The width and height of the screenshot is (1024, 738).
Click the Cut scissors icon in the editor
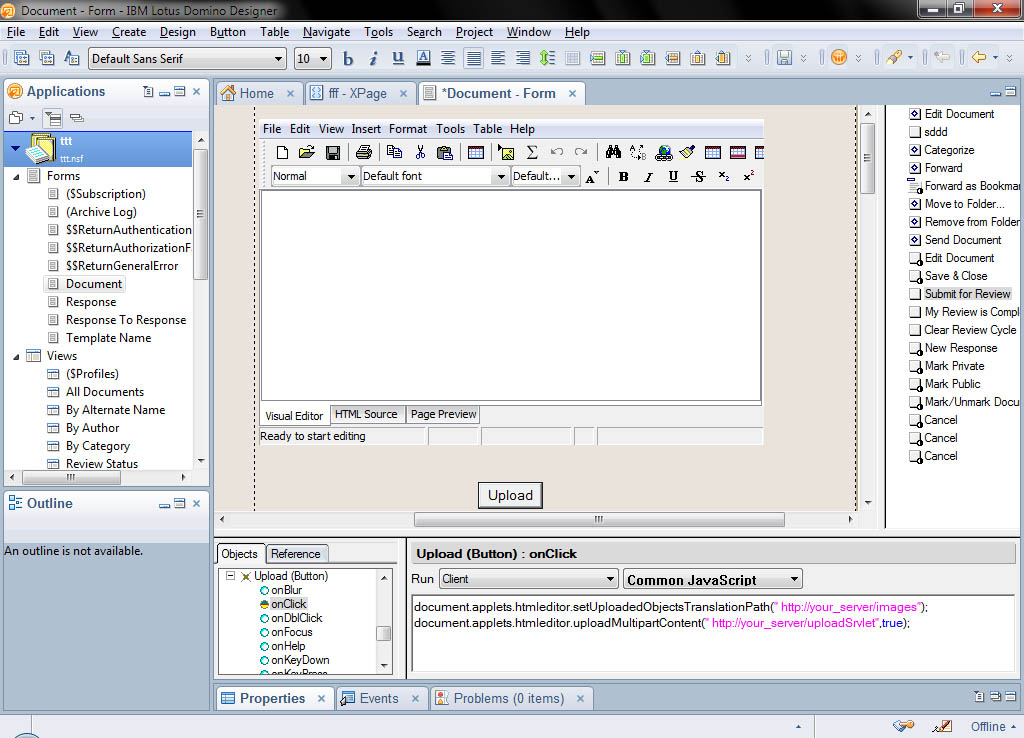coord(420,152)
